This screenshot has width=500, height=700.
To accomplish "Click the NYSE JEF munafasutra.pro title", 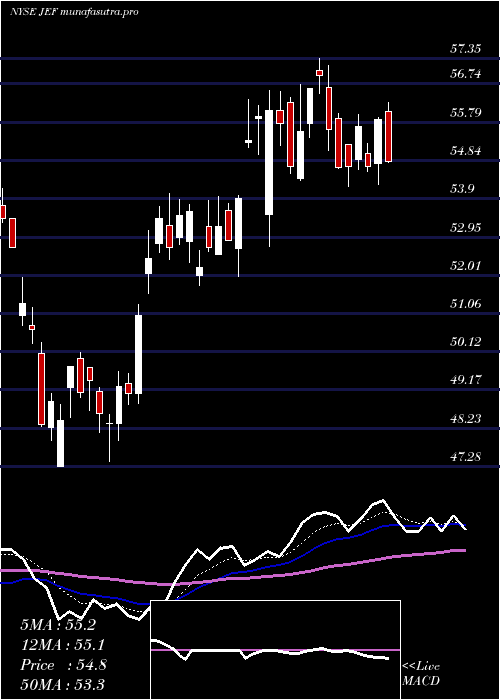I will 74,12.
